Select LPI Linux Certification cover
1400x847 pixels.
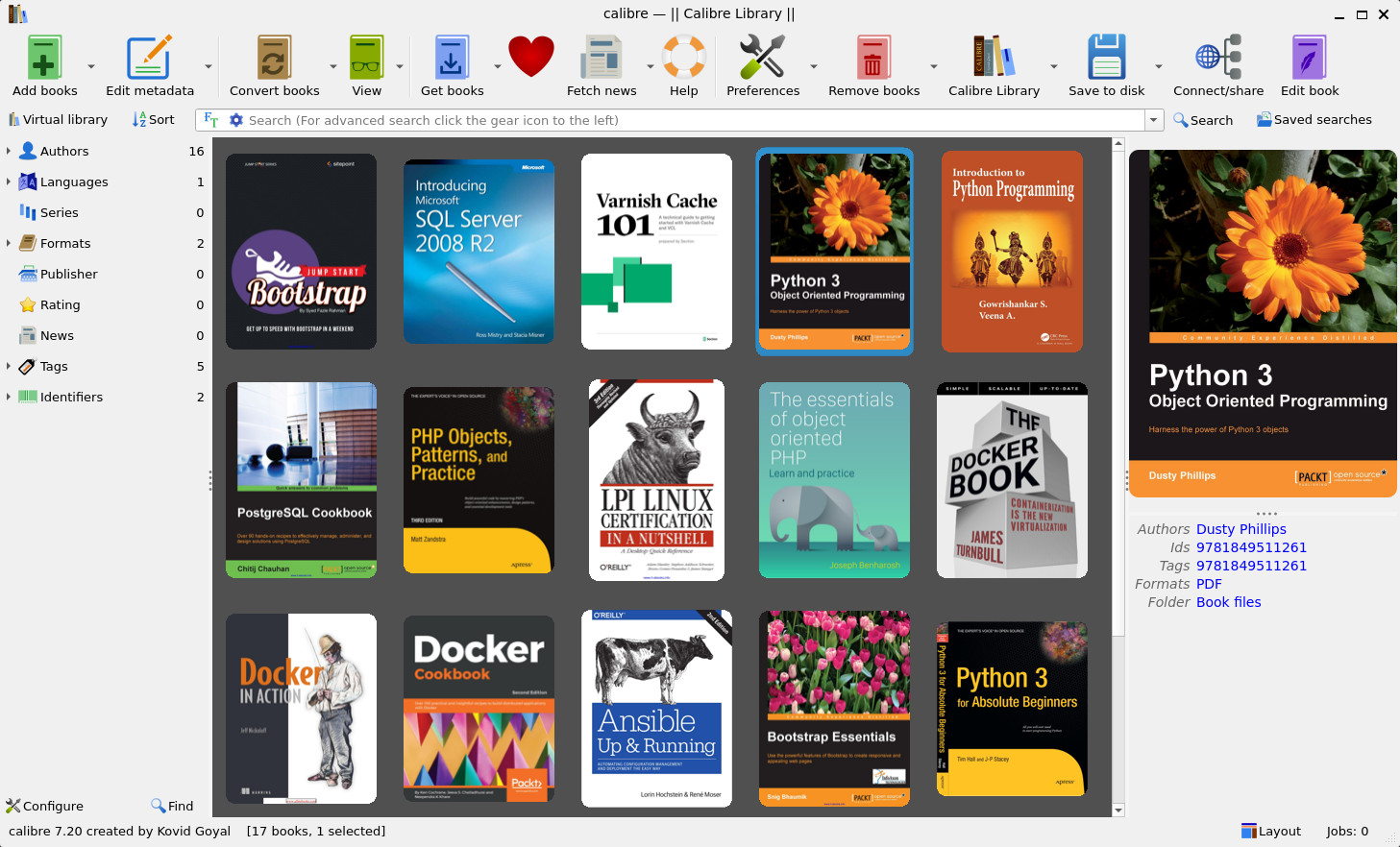coord(656,480)
